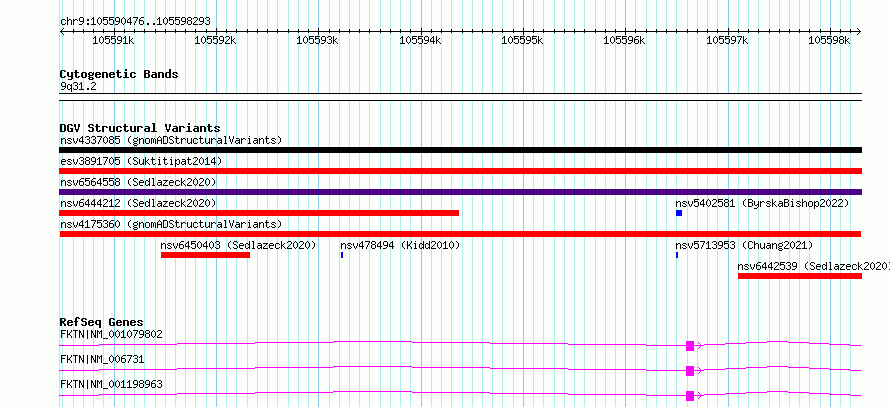Open the FKTN|NM_001079802 transcript label

pos(111,334)
